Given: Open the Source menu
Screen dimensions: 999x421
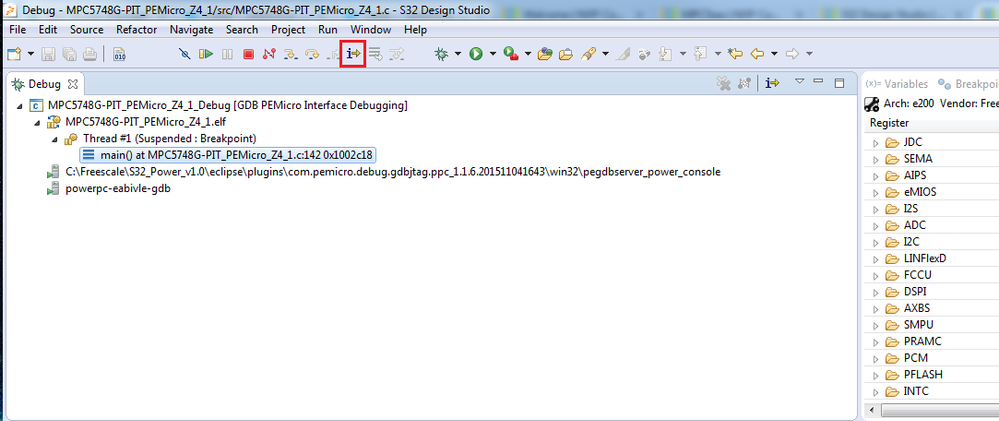Looking at the screenshot, I should tap(87, 29).
